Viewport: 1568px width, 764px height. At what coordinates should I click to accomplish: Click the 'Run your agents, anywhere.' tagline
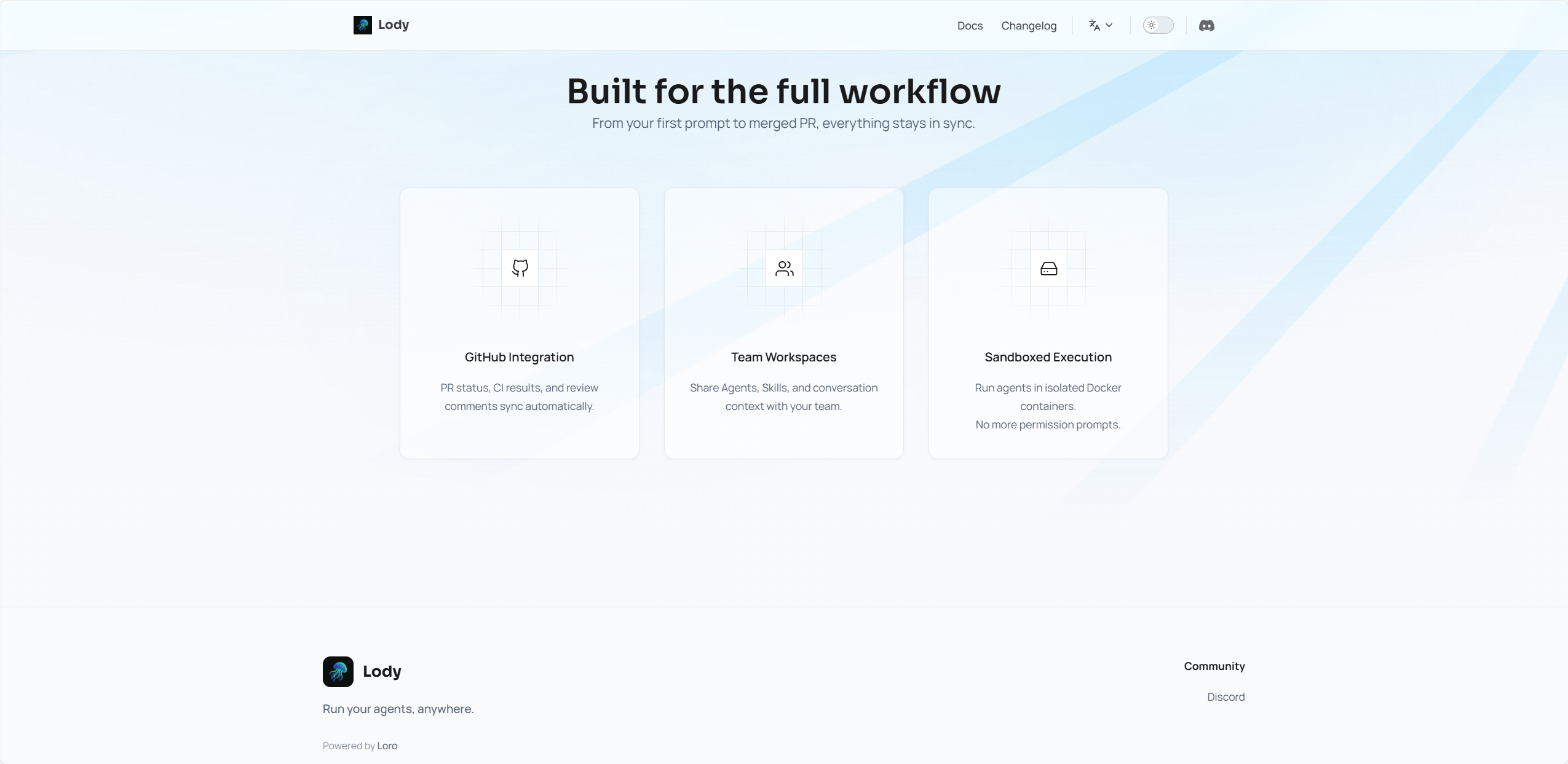pyautogui.click(x=398, y=709)
